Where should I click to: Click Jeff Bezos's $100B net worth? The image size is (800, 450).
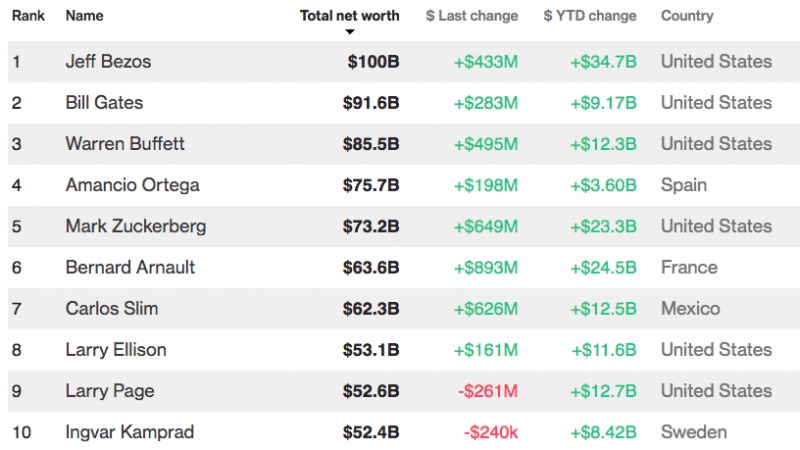(x=373, y=62)
